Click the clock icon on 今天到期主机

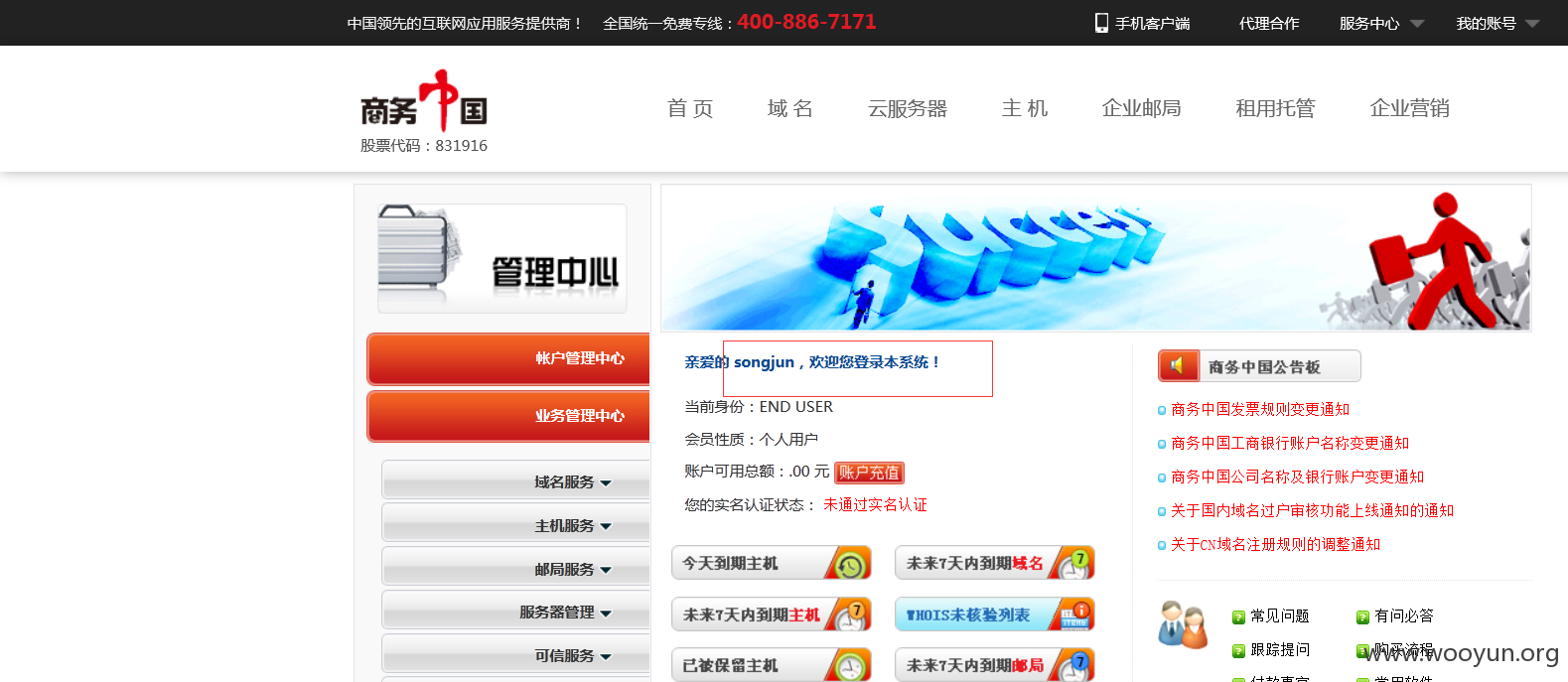click(x=850, y=564)
